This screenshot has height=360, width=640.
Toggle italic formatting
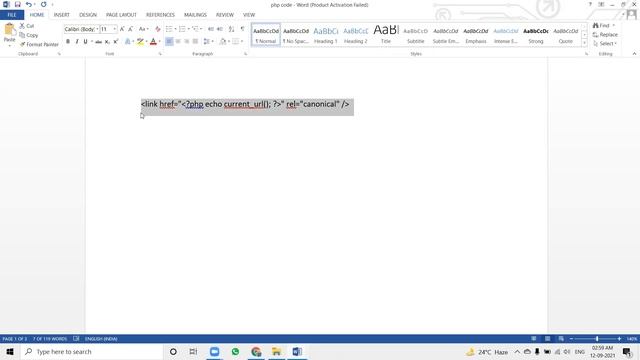(x=77, y=42)
